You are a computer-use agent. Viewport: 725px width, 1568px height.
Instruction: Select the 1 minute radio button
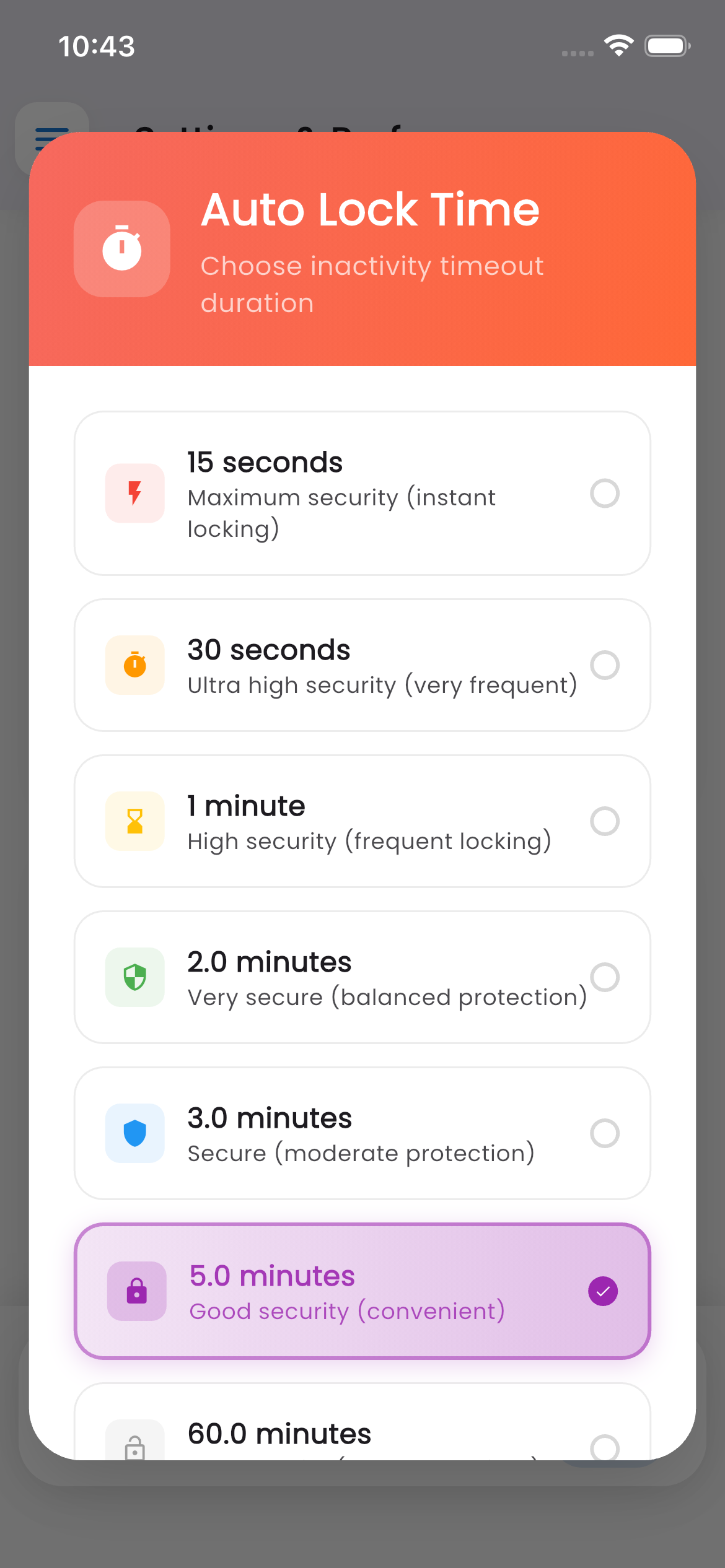coord(605,821)
